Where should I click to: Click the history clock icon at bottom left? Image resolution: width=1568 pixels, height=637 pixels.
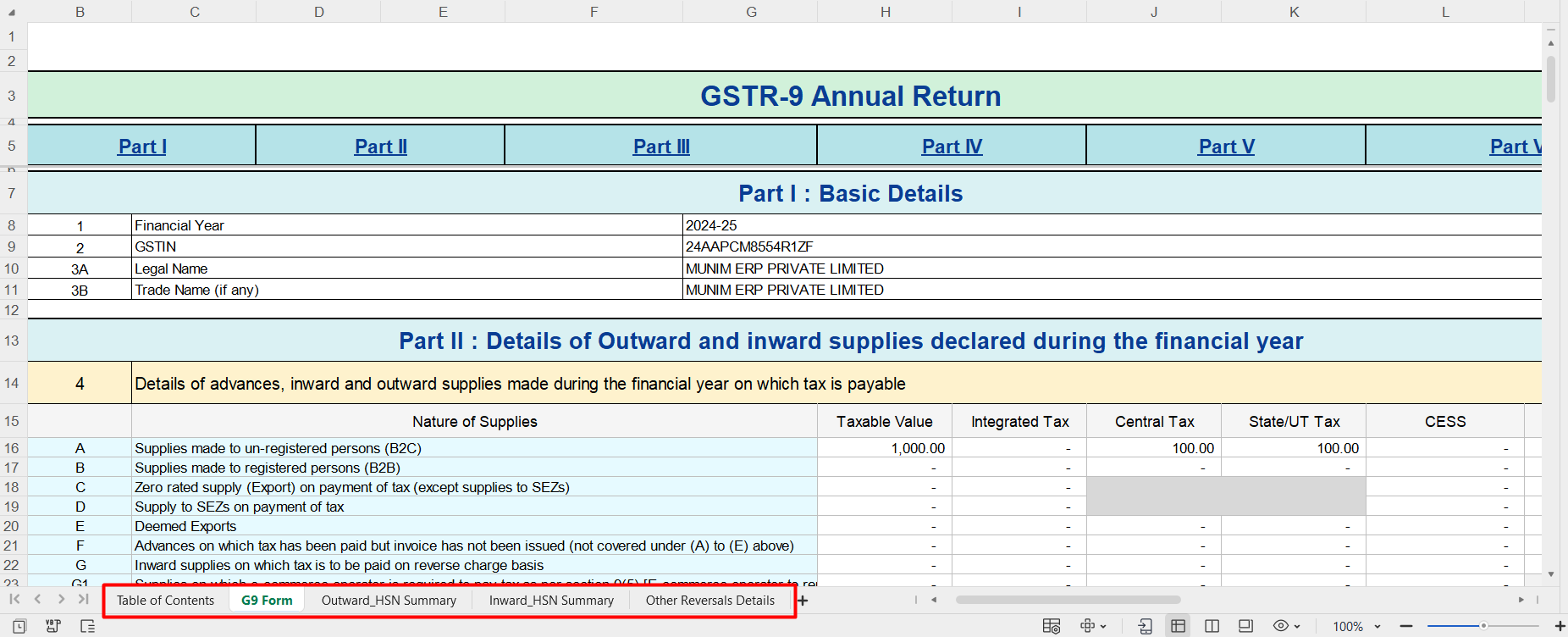coord(19,626)
